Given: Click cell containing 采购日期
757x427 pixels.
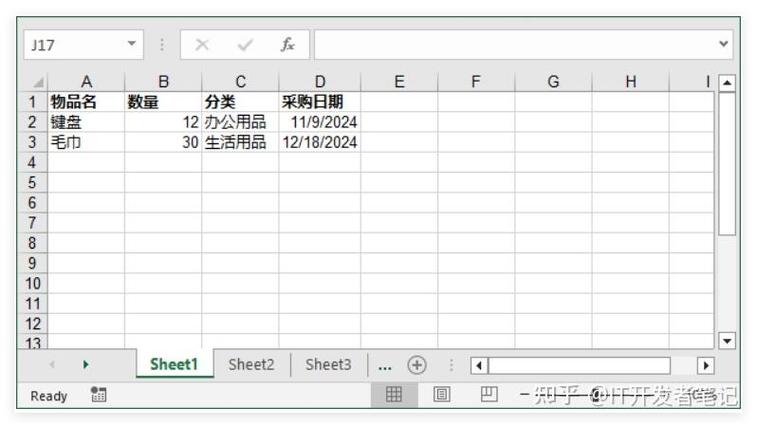Looking at the screenshot, I should [x=320, y=102].
